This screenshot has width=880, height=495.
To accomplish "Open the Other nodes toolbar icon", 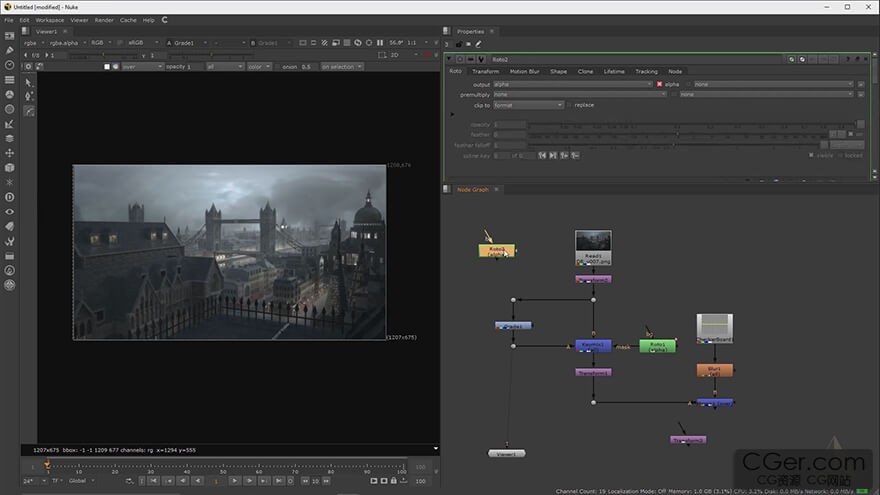I will pos(10,256).
